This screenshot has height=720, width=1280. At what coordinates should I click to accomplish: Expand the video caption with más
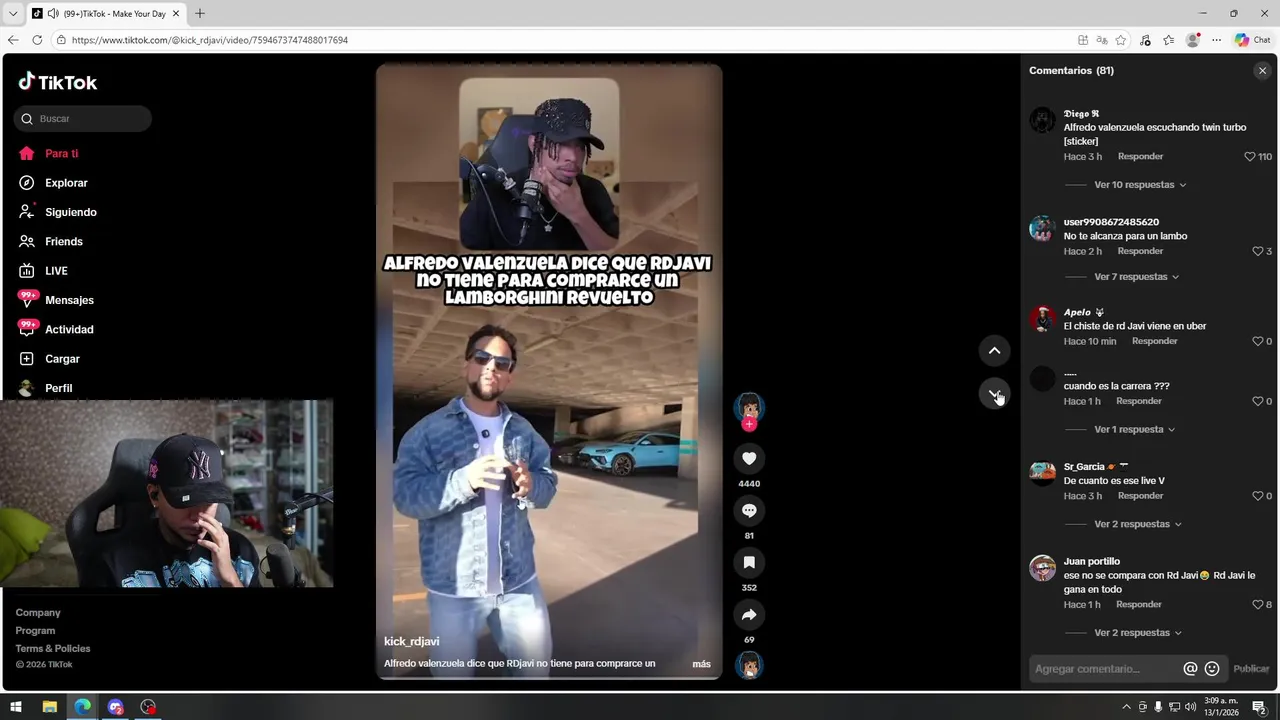701,664
